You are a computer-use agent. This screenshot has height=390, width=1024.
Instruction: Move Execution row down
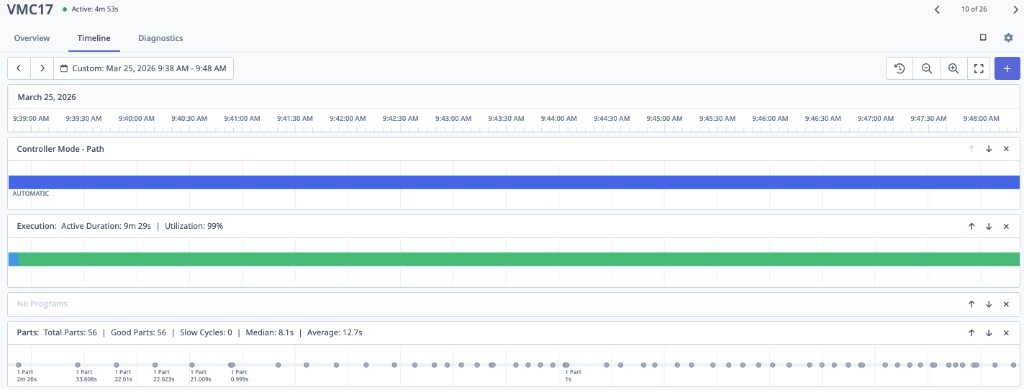point(989,226)
